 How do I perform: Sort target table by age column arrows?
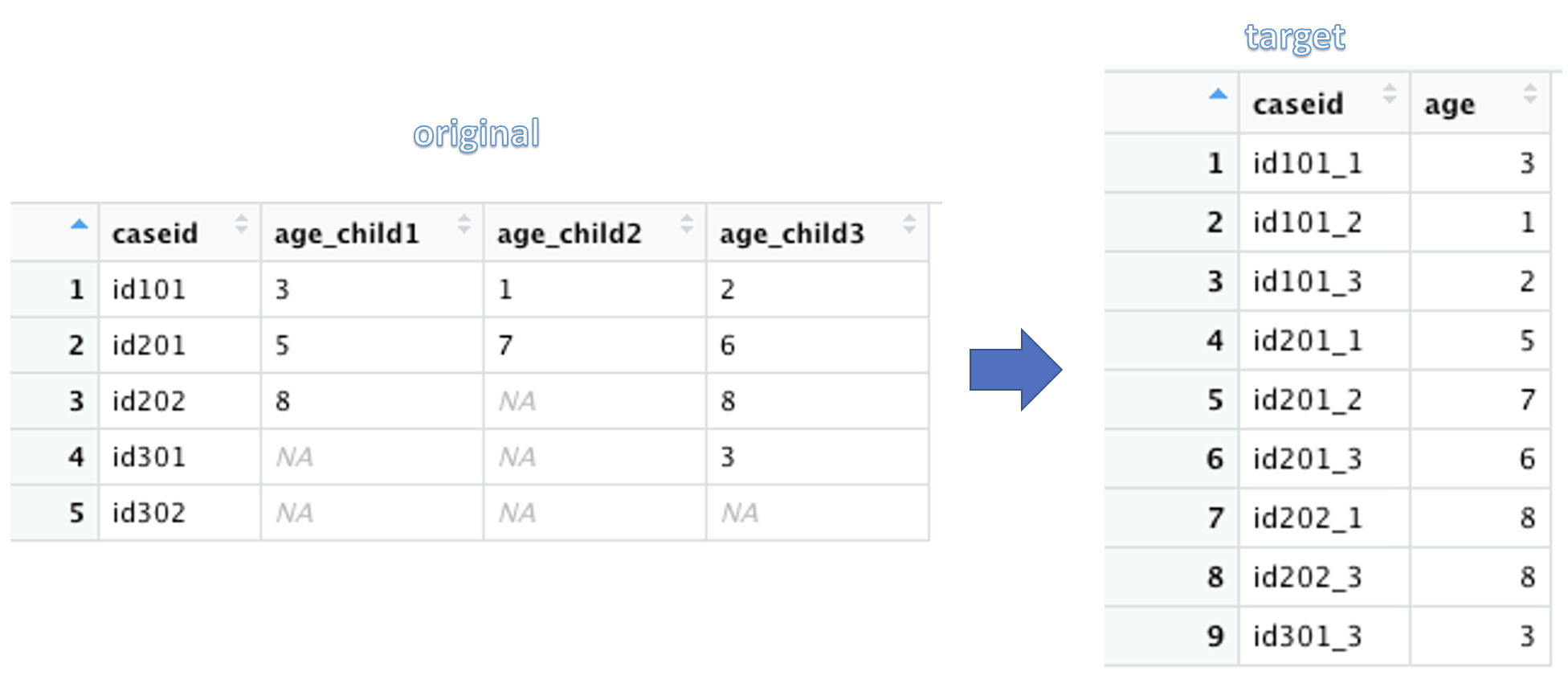(1529, 93)
